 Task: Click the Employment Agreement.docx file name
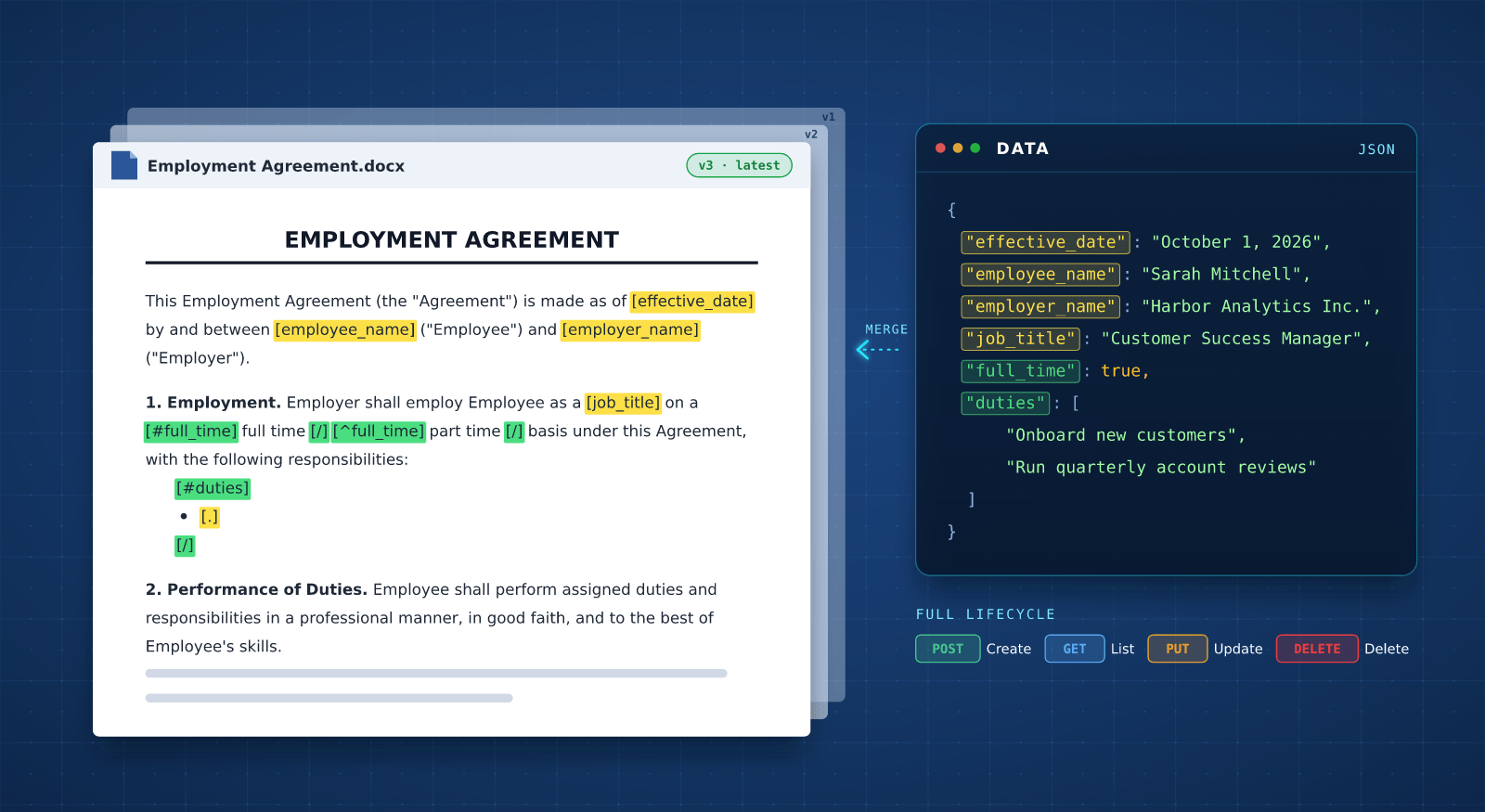click(x=276, y=166)
